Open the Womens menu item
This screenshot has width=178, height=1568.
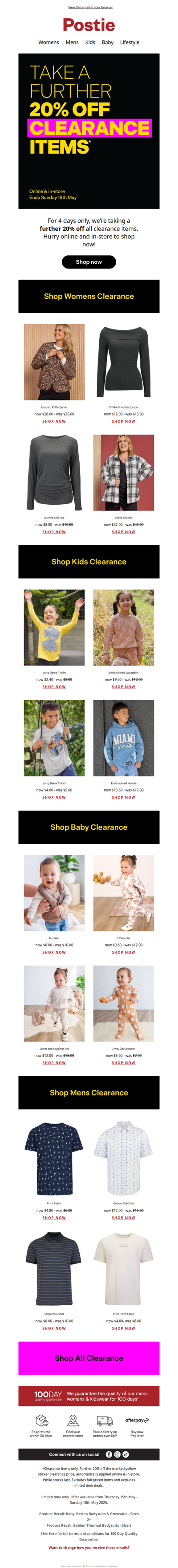(x=49, y=43)
